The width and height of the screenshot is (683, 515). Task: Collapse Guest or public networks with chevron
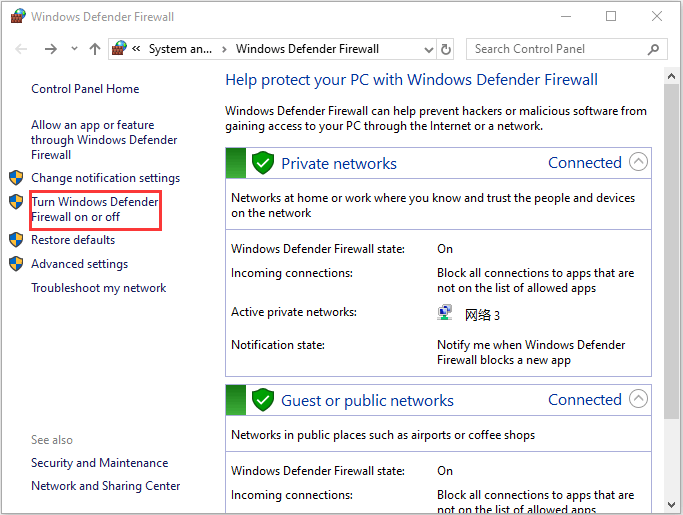[638, 399]
